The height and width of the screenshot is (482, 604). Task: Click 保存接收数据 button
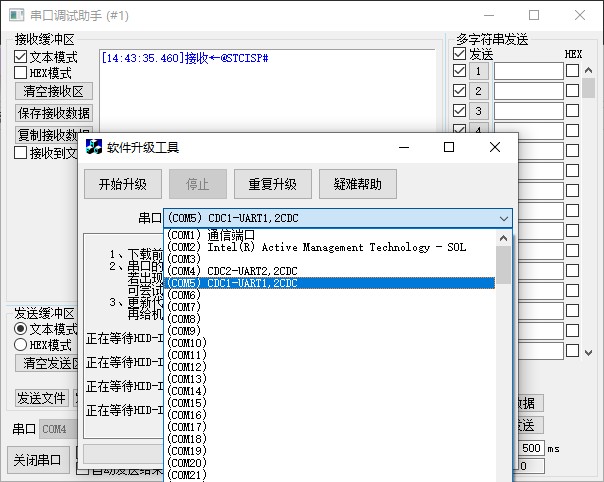click(x=54, y=113)
